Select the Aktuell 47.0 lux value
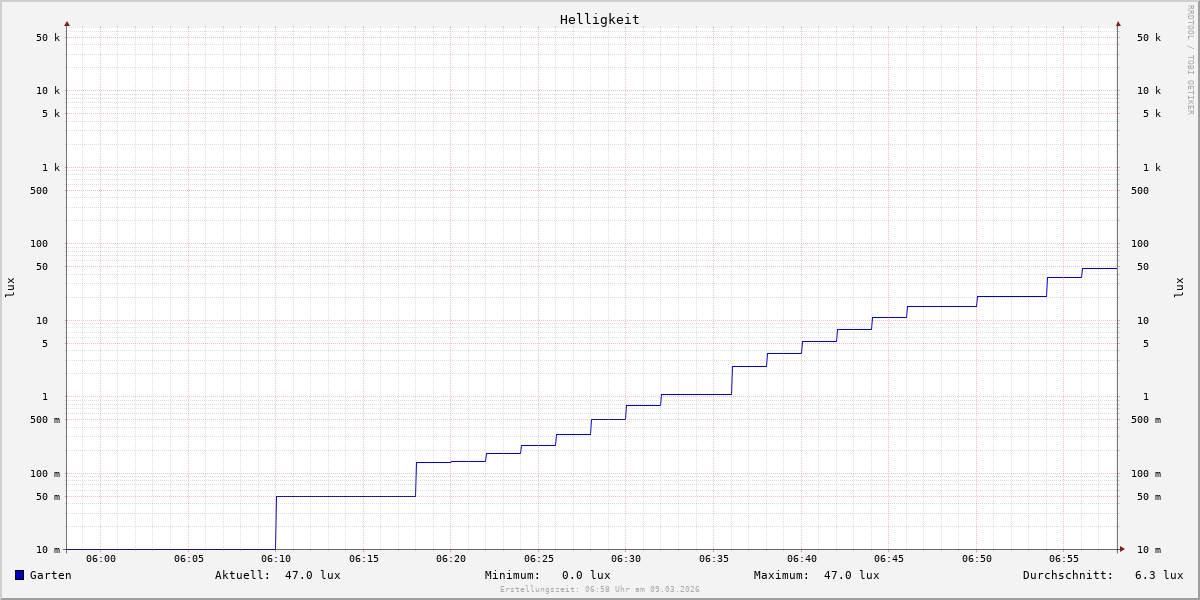1200x600 pixels. click(x=312, y=575)
